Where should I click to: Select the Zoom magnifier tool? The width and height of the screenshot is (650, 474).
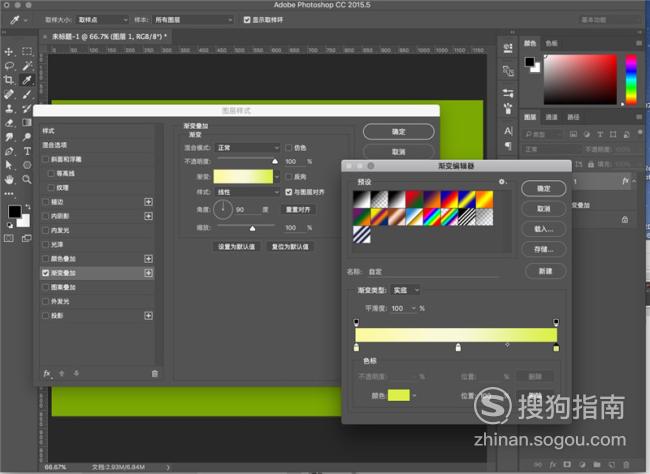pos(27,180)
